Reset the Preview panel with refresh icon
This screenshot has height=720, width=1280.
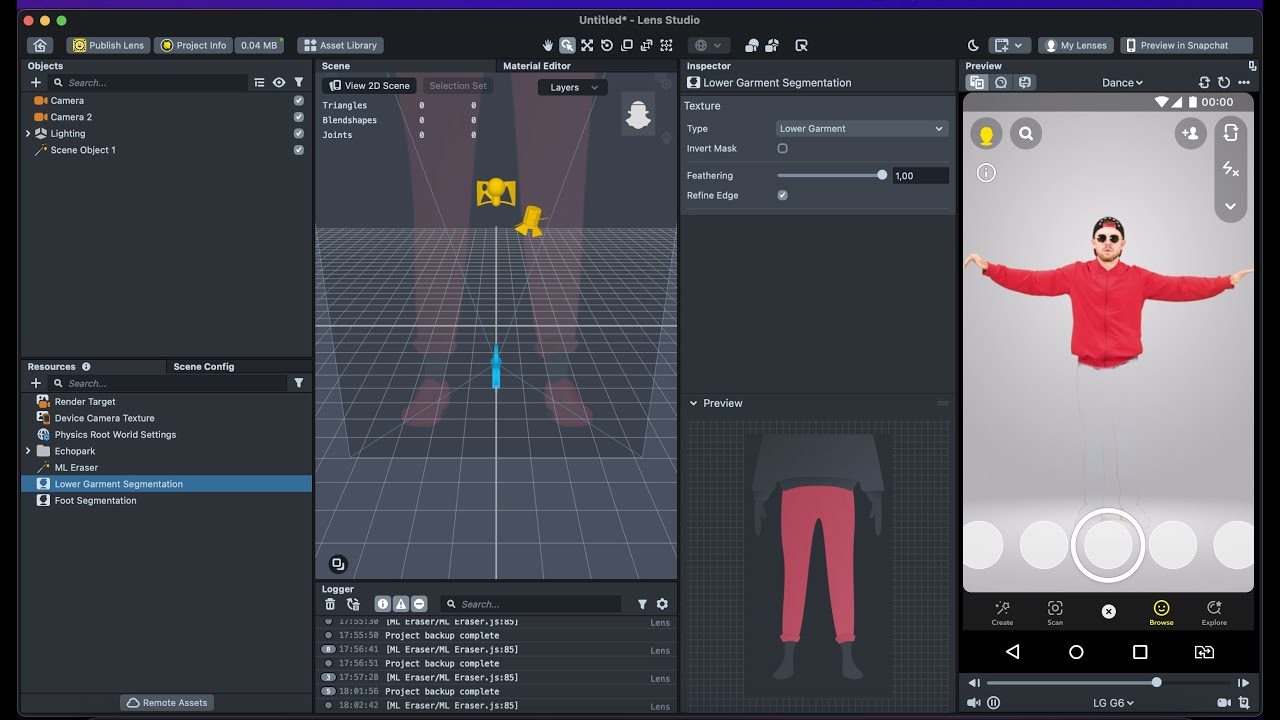pos(1224,83)
